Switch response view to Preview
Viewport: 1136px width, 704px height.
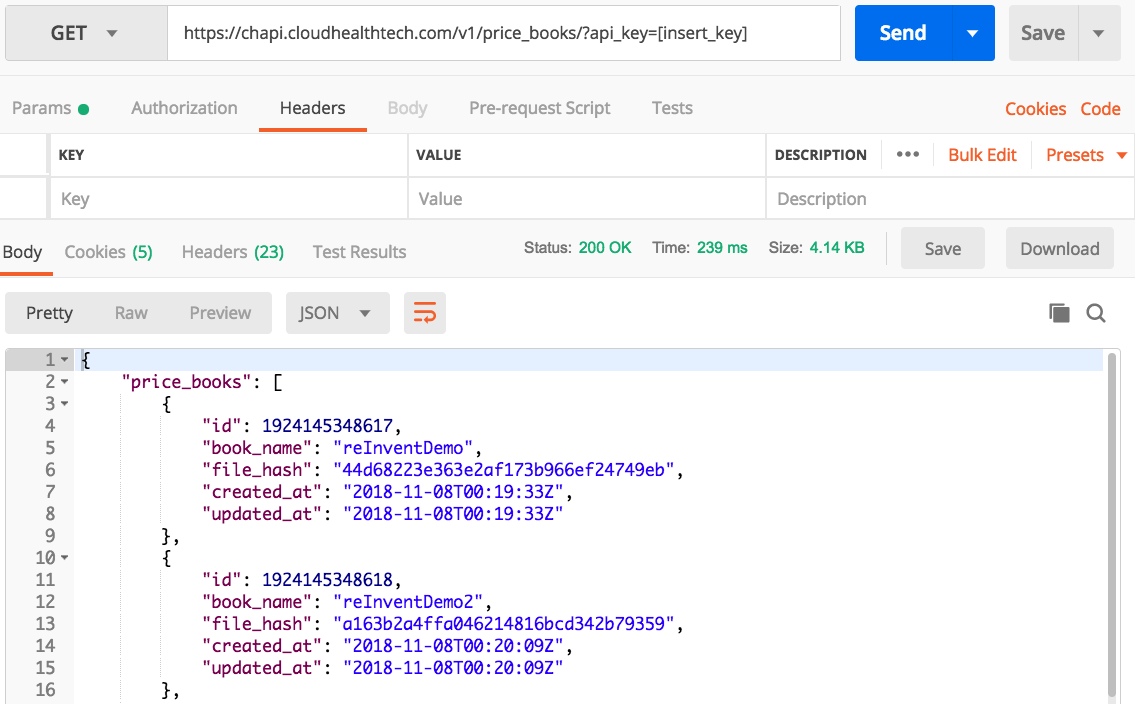[x=219, y=312]
